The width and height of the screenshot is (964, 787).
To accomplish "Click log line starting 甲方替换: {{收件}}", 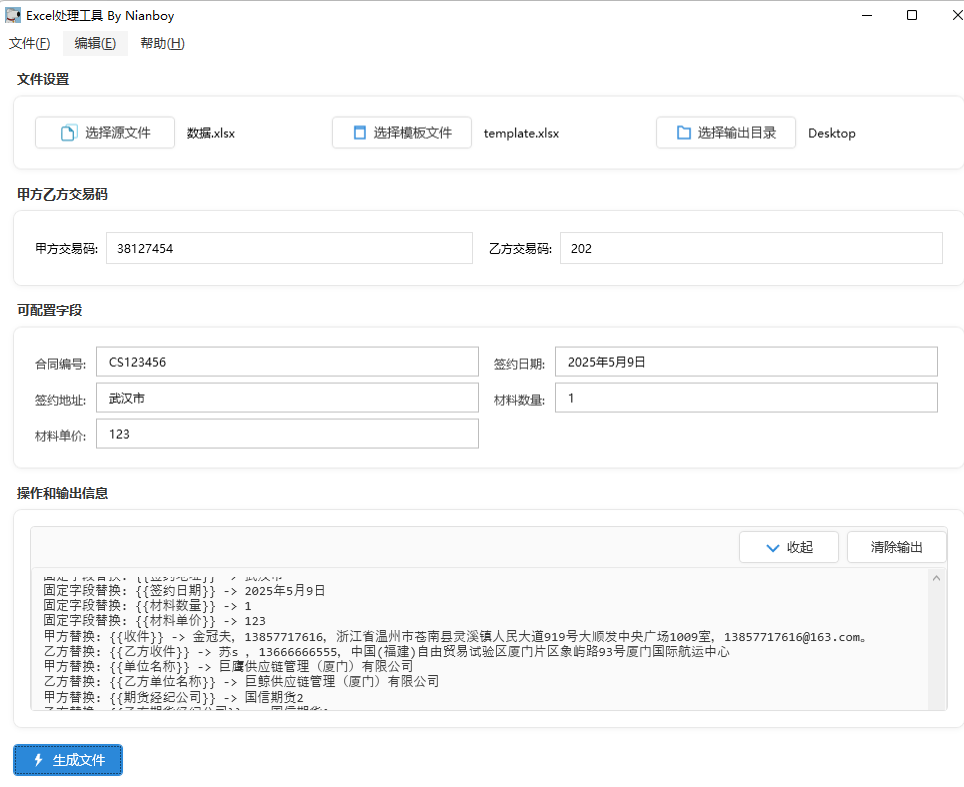I will pos(456,637).
